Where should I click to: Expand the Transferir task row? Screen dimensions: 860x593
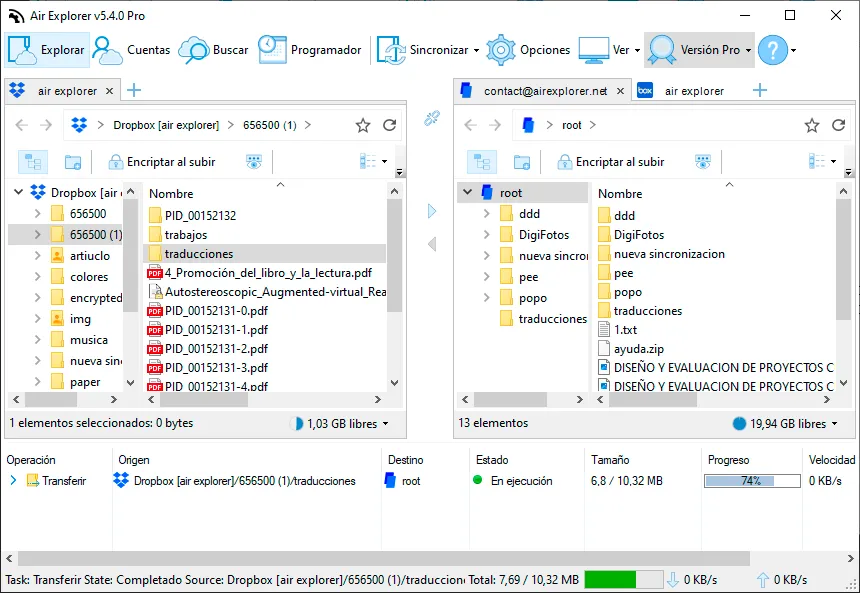click(x=13, y=481)
